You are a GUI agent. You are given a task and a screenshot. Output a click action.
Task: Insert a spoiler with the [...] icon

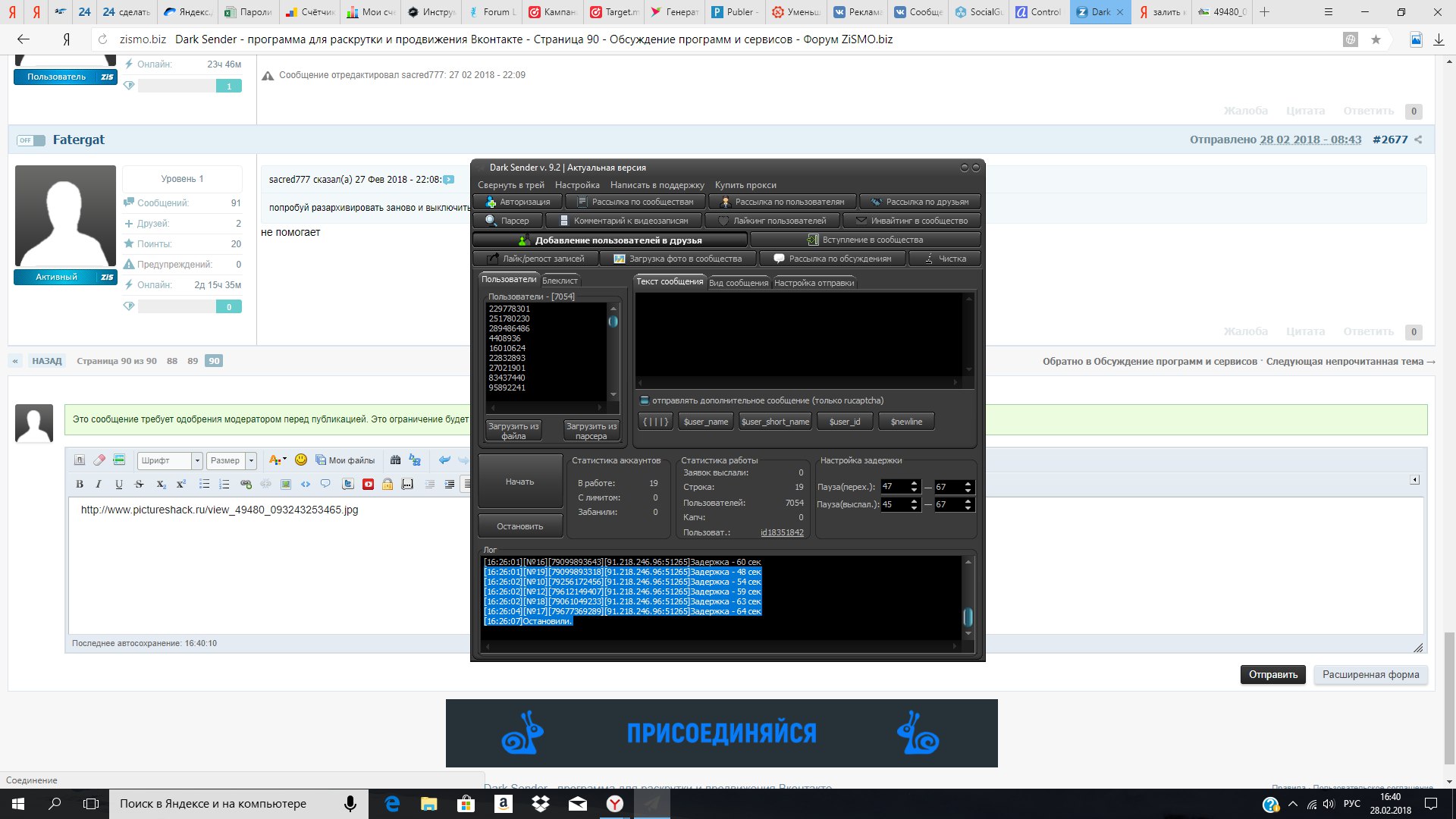407,484
